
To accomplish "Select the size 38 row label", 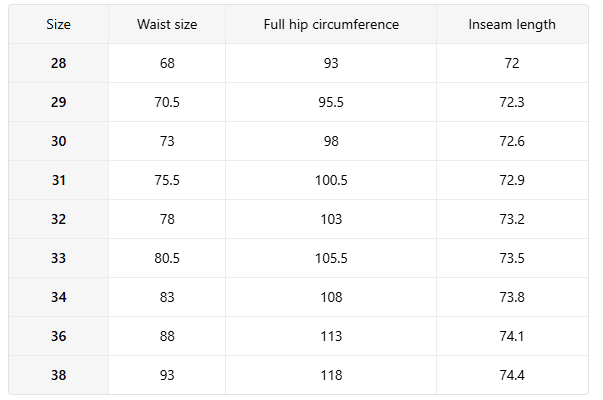I will point(58,375).
